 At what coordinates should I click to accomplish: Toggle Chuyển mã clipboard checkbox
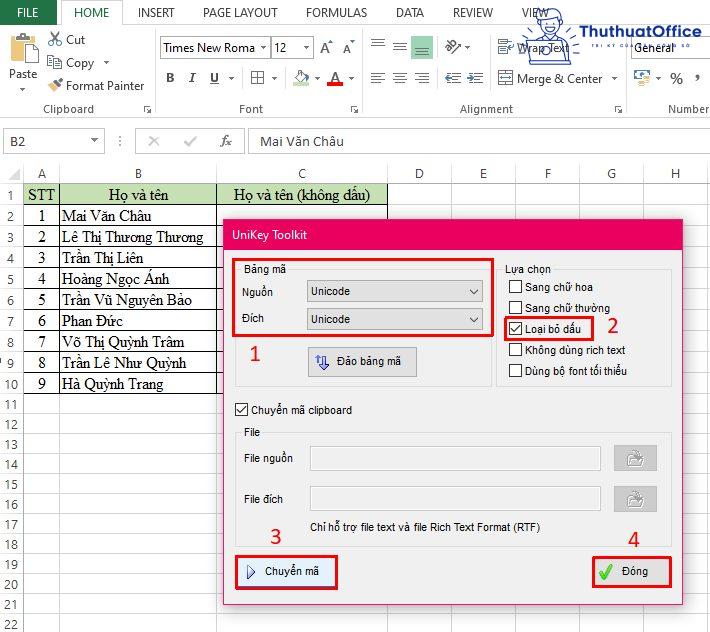tap(241, 410)
